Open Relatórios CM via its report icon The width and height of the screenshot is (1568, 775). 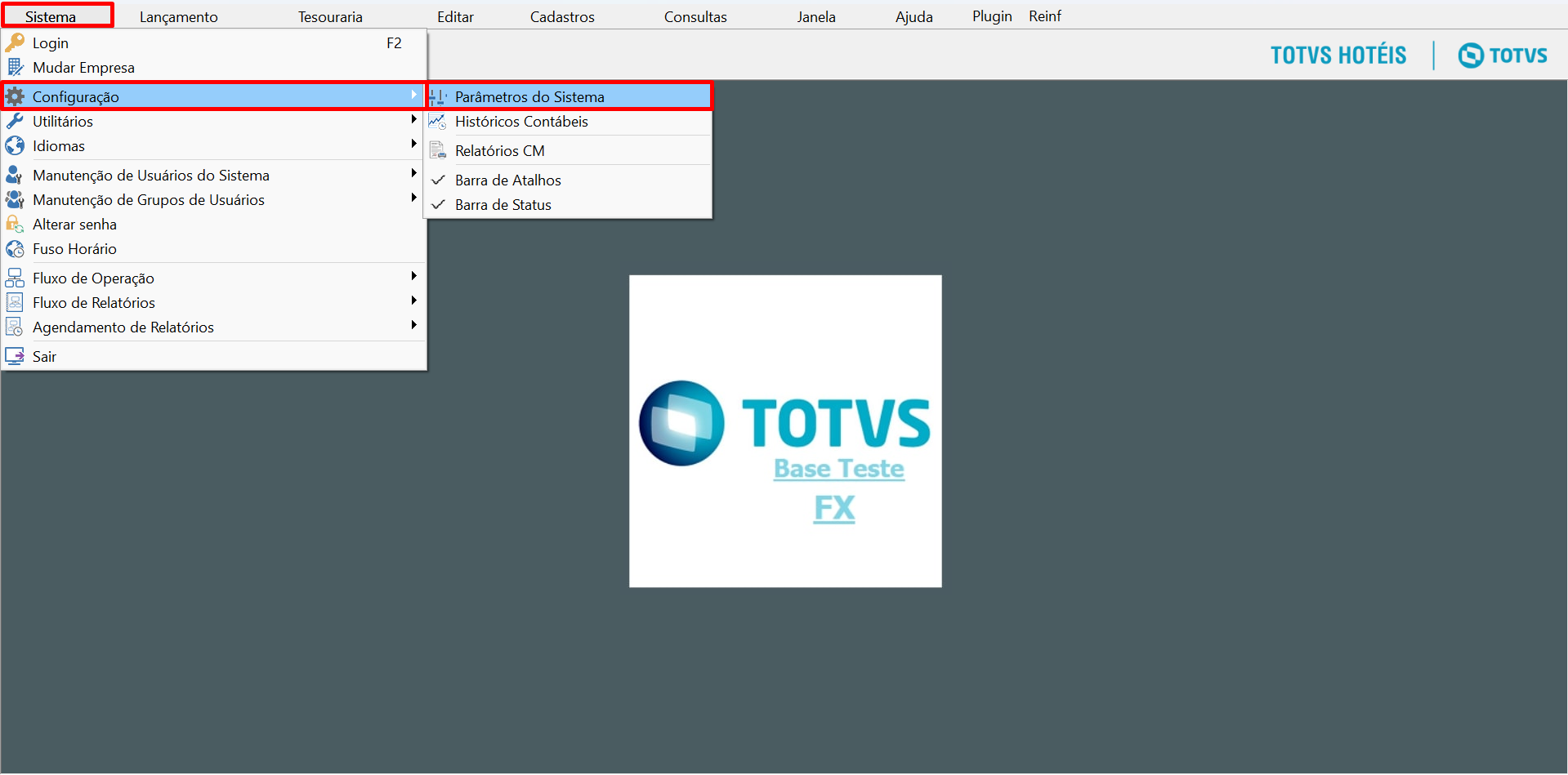click(x=438, y=150)
